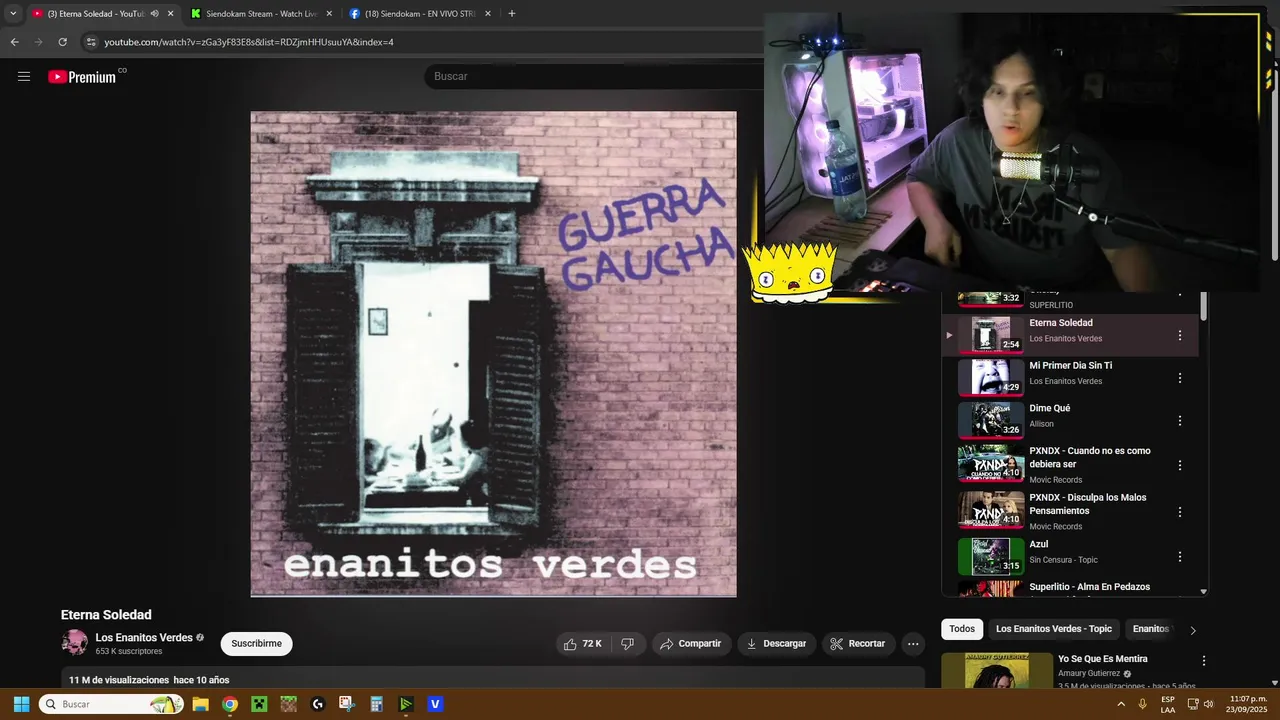This screenshot has width=1280, height=720.
Task: Close the Facebook Siendokam tab
Action: 488,14
